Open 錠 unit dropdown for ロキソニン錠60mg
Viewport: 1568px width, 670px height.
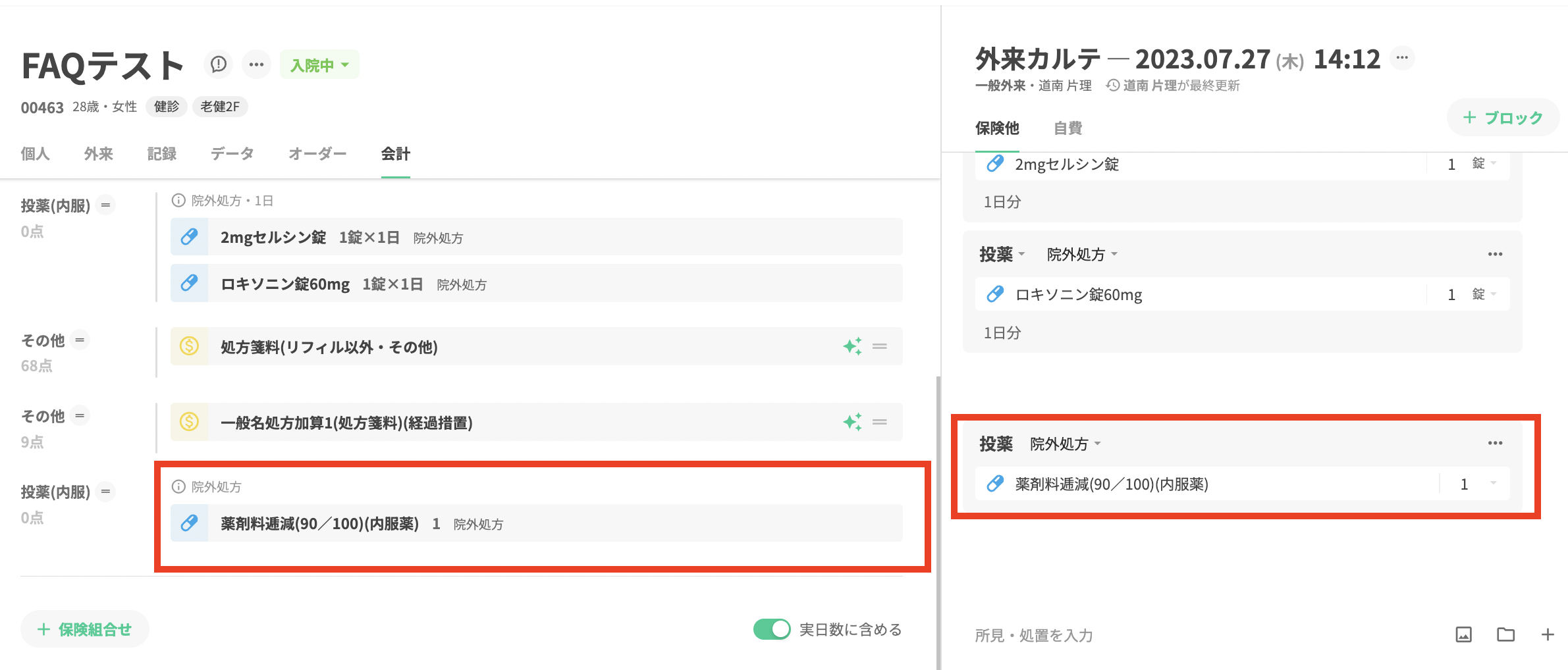1484,294
